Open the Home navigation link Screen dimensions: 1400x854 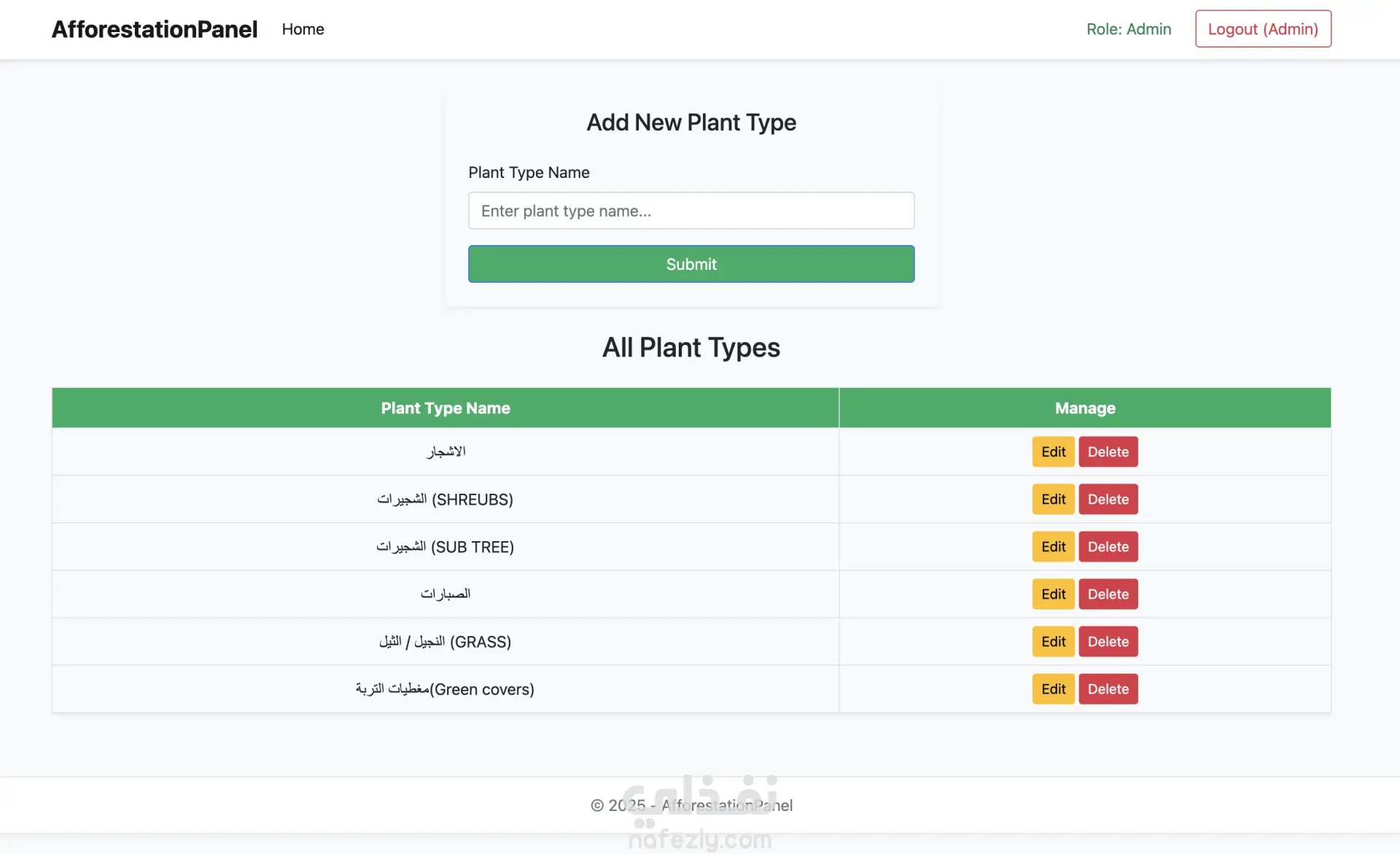click(x=303, y=29)
